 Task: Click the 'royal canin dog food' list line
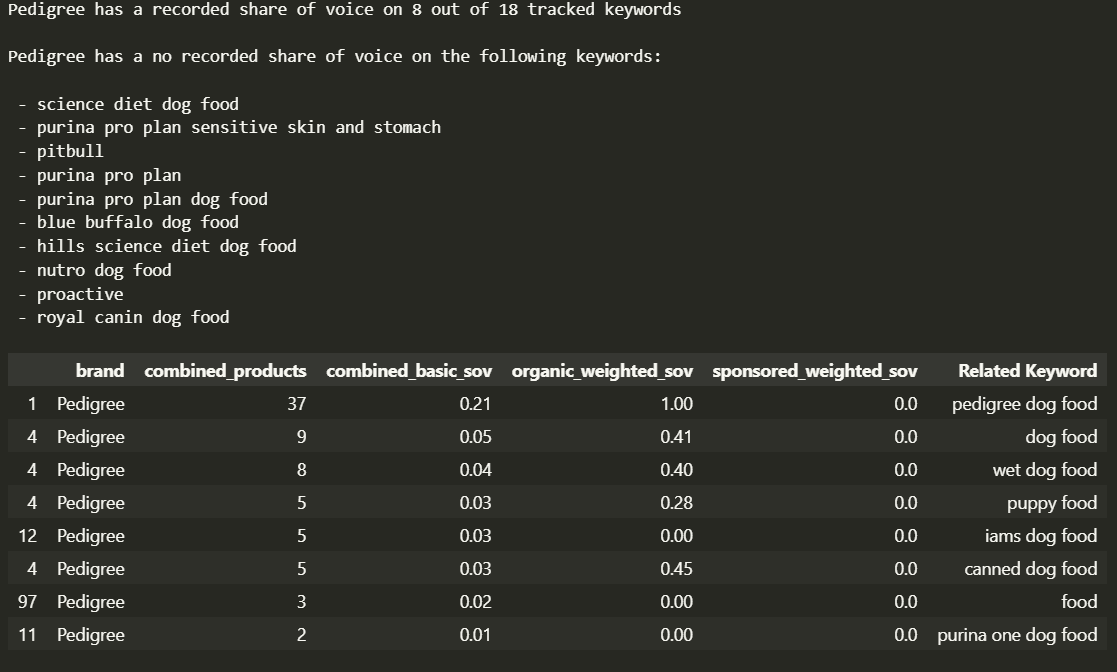pos(125,318)
